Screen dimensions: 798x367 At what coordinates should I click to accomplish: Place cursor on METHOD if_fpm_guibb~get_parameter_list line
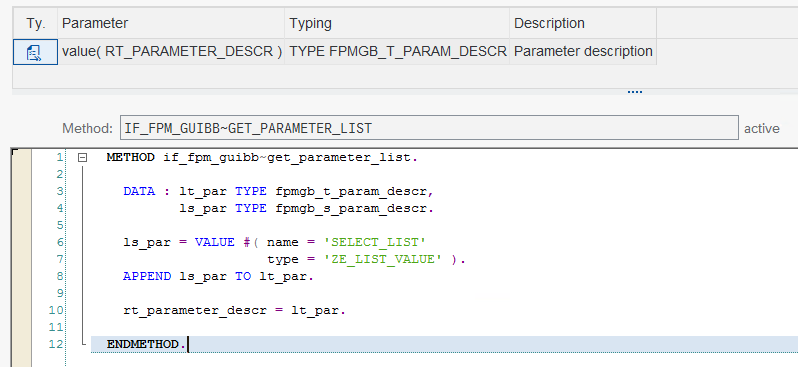(x=262, y=157)
